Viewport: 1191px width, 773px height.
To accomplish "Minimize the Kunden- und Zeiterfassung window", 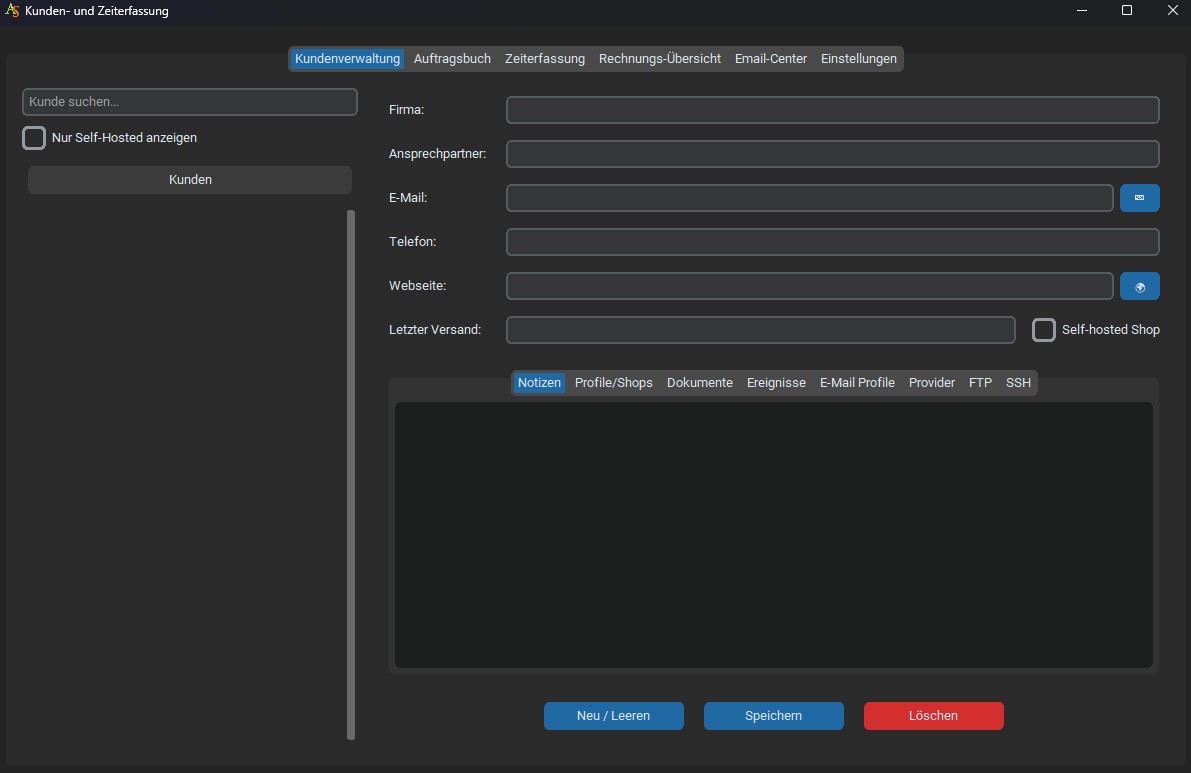I will (1082, 11).
